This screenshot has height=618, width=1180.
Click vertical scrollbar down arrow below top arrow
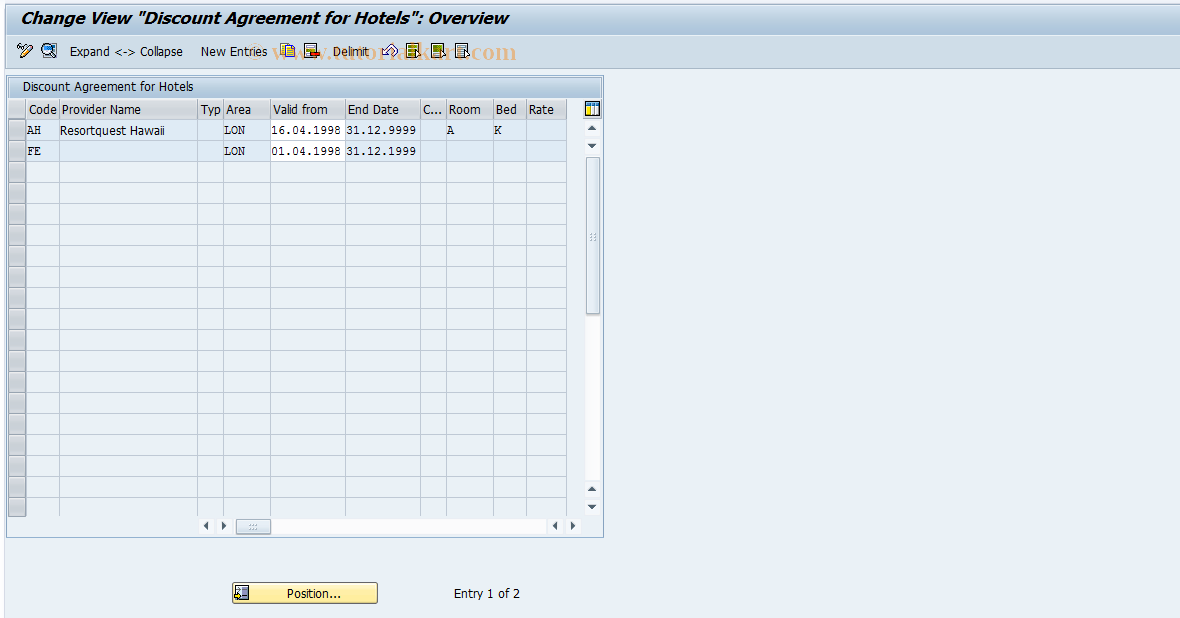pos(592,146)
